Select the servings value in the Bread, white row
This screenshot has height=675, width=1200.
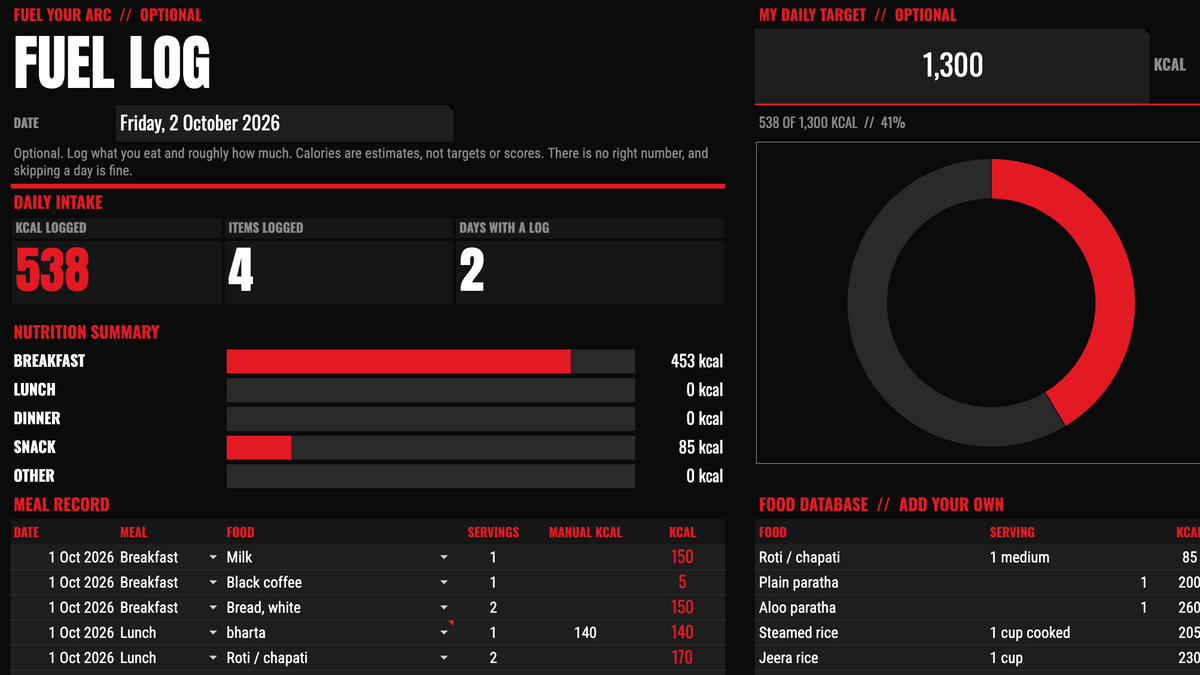pos(493,607)
